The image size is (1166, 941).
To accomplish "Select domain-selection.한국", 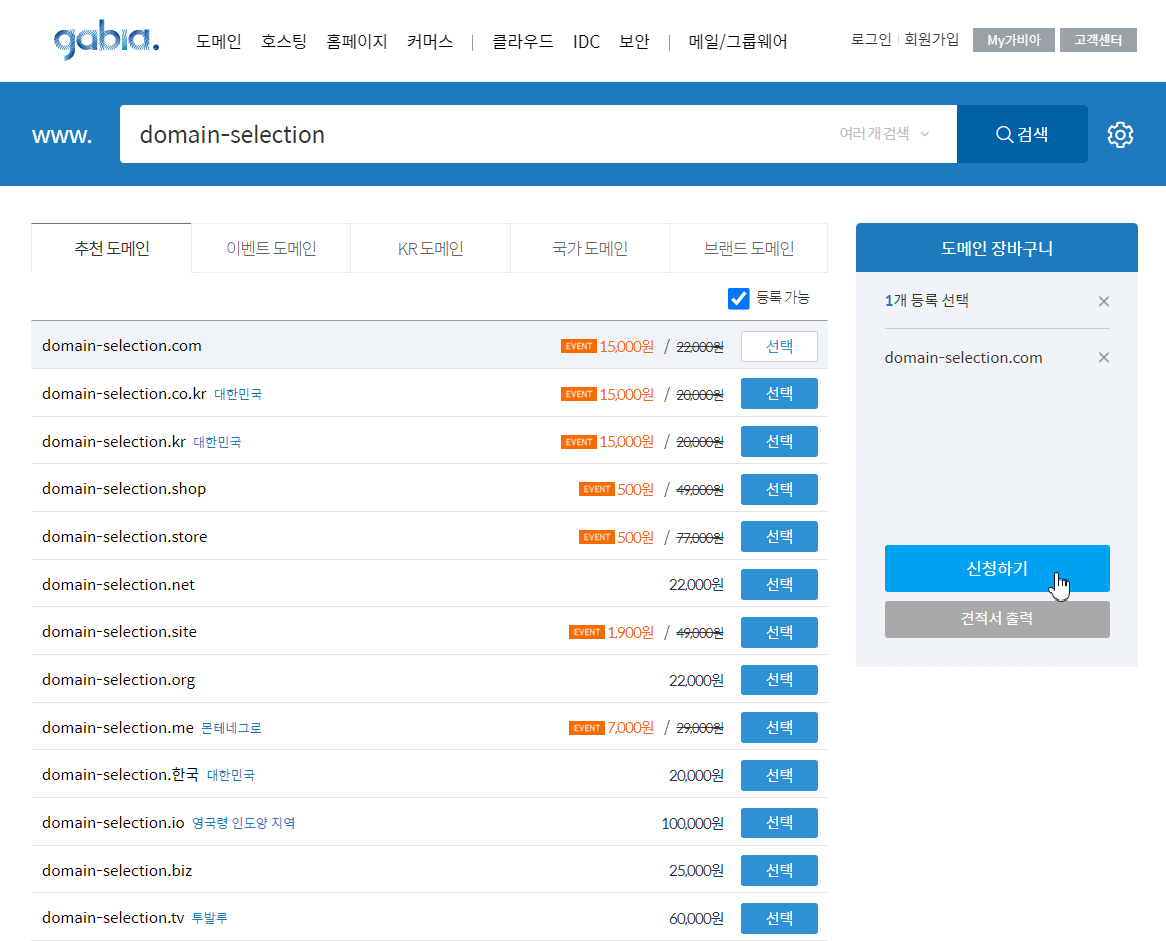I will [779, 775].
